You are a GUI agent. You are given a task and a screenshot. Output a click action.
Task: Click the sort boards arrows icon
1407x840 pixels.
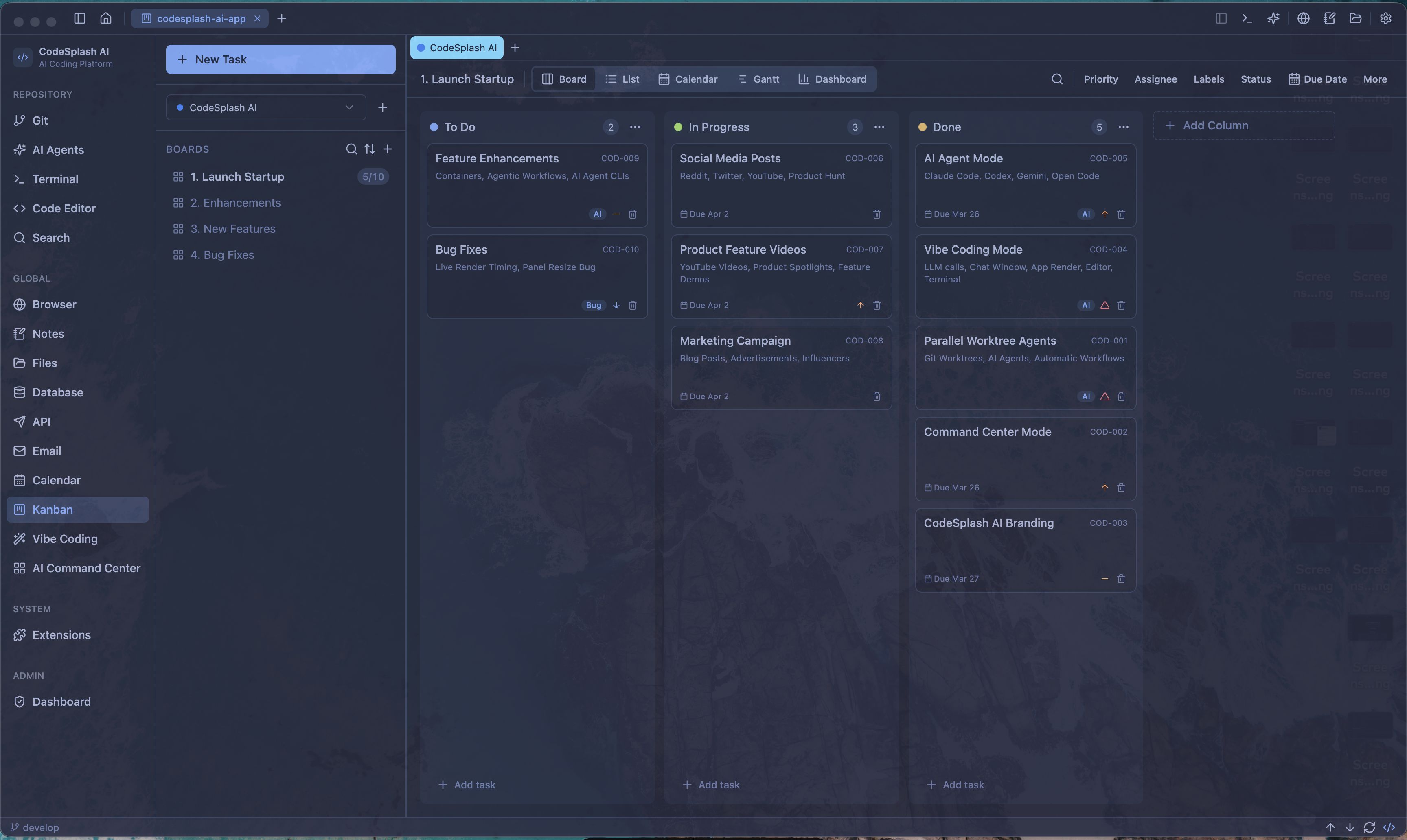(x=370, y=149)
